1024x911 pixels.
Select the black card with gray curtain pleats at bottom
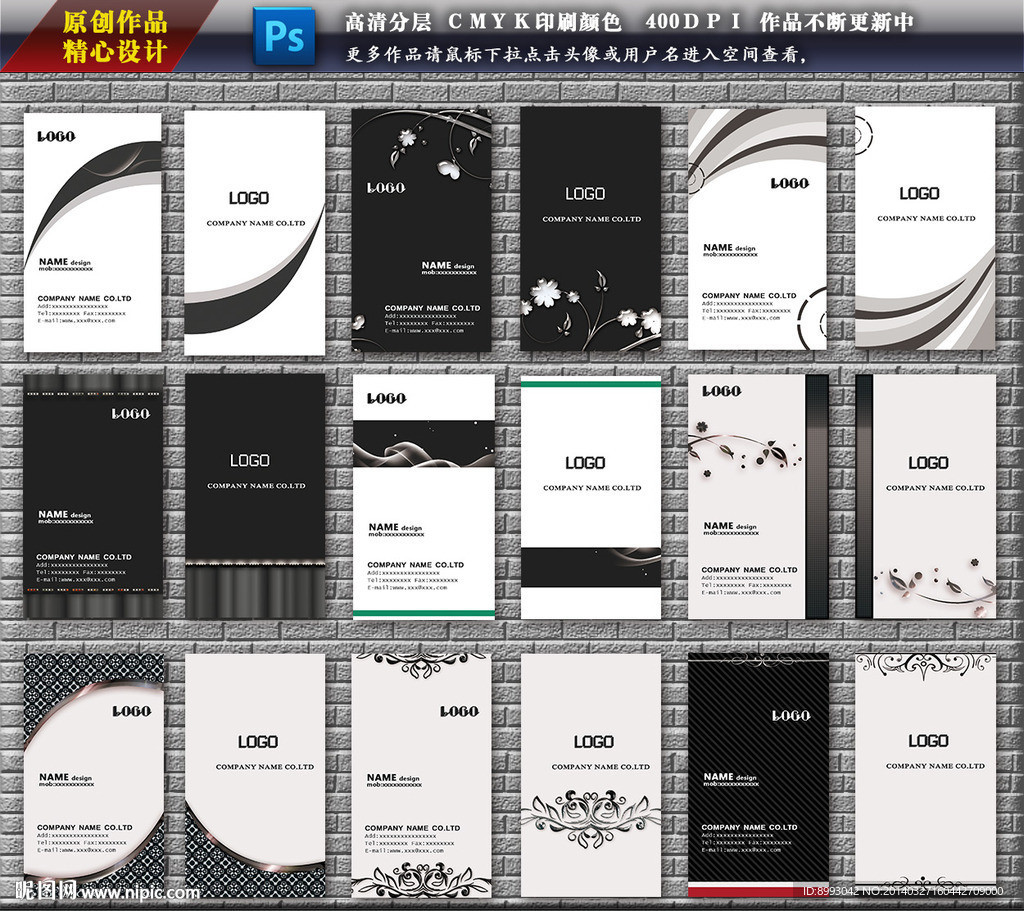click(x=255, y=496)
